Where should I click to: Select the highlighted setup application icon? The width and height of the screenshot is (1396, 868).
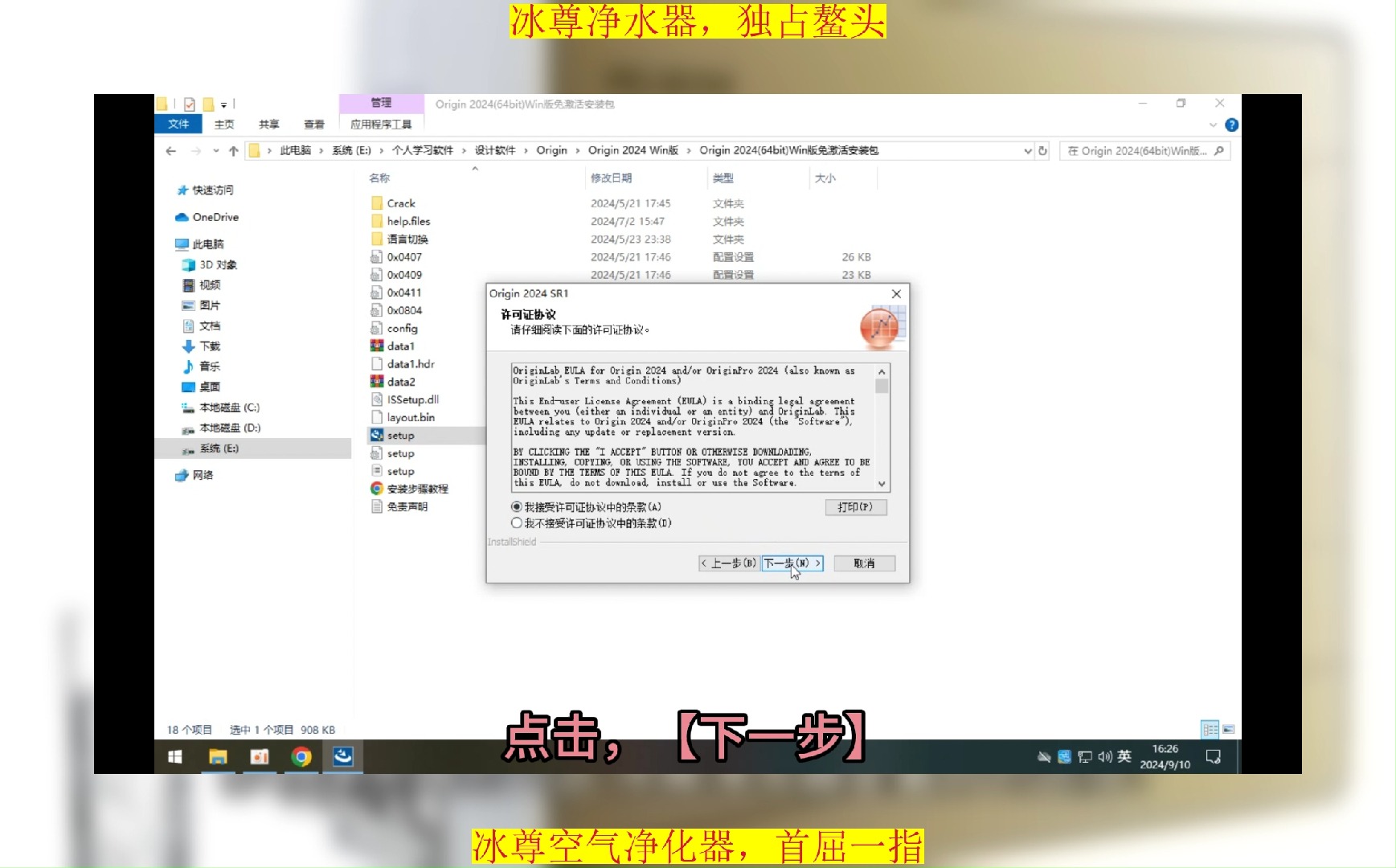[377, 435]
